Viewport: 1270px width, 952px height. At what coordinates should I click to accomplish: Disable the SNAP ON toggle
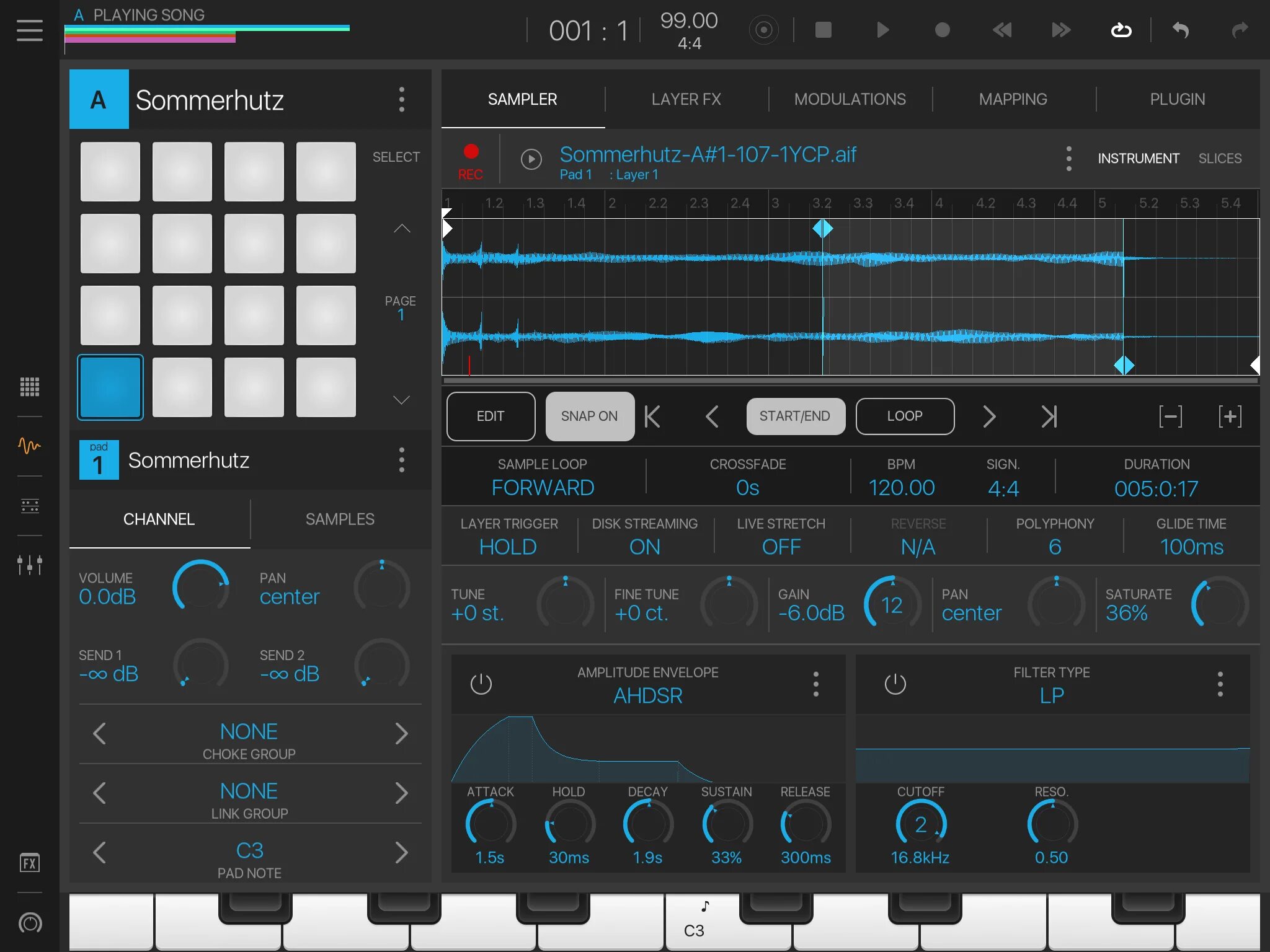click(589, 416)
